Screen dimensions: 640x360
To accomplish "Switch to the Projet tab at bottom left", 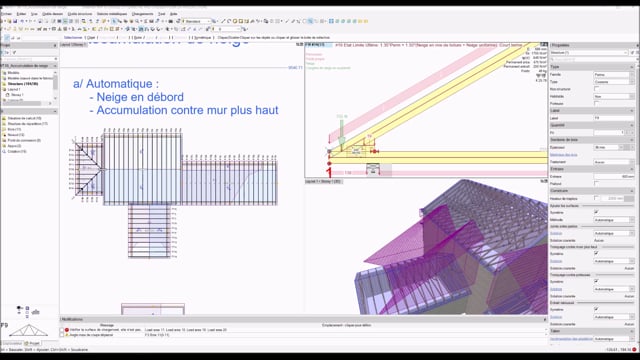I will pos(32,343).
